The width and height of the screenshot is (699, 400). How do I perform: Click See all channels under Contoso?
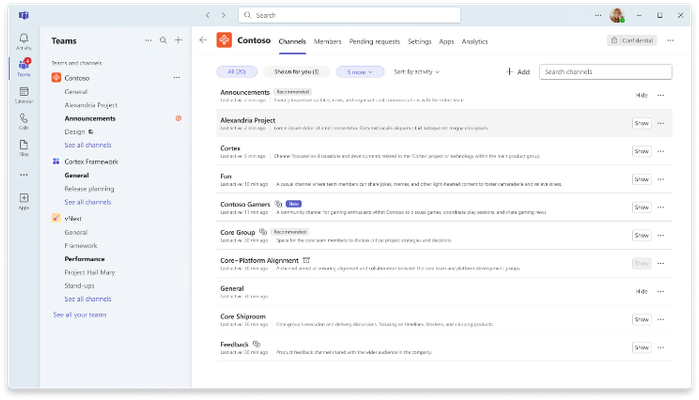[88, 145]
